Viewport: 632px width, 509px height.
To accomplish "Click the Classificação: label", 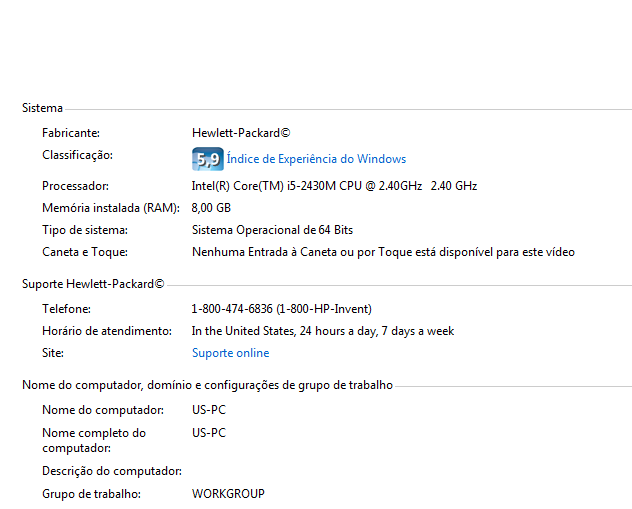I will [x=77, y=156].
